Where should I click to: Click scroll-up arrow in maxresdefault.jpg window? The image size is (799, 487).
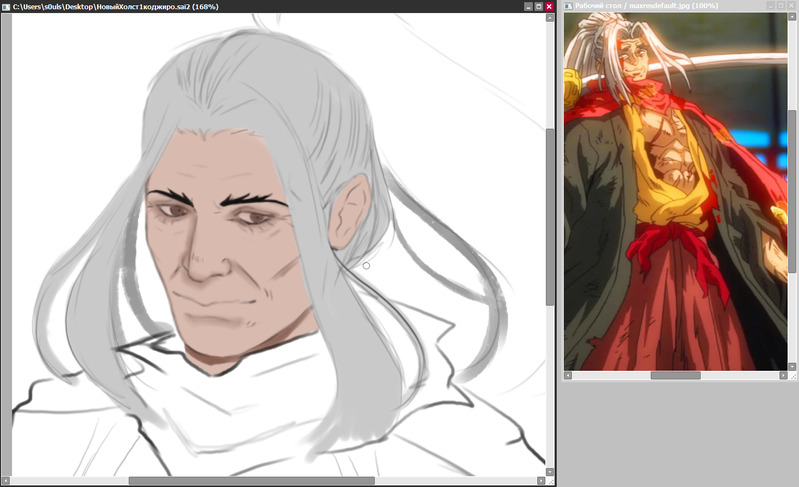point(792,17)
